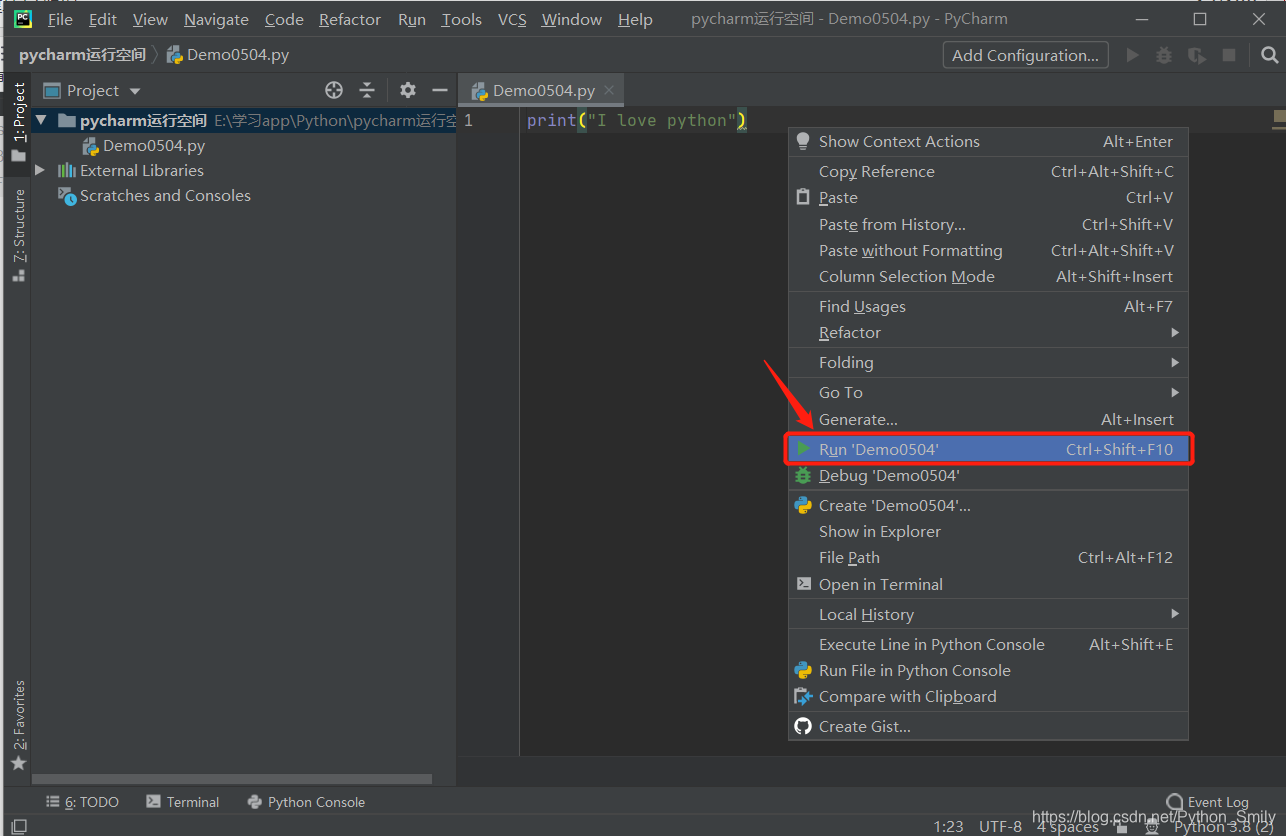Choose Debug 'Demo0504' in context menu
Viewport: 1286px width, 836px height.
988,475
